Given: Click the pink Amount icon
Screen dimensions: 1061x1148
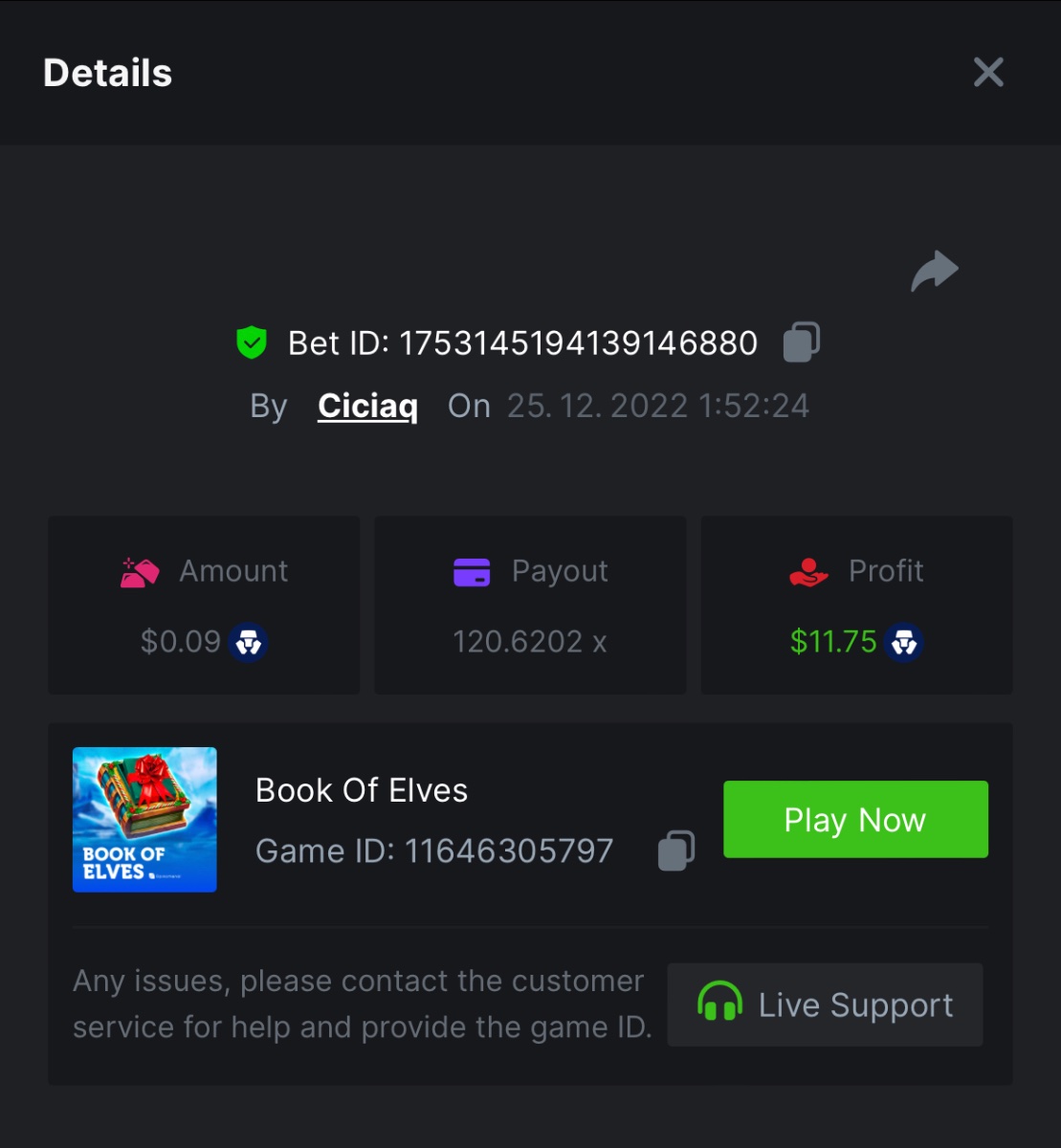Looking at the screenshot, I should tap(140, 572).
